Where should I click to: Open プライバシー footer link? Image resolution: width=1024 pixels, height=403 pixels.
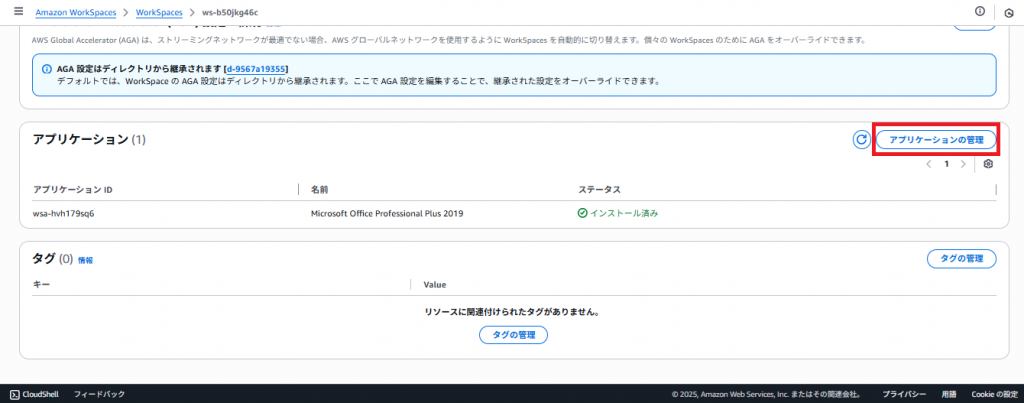[x=903, y=394]
